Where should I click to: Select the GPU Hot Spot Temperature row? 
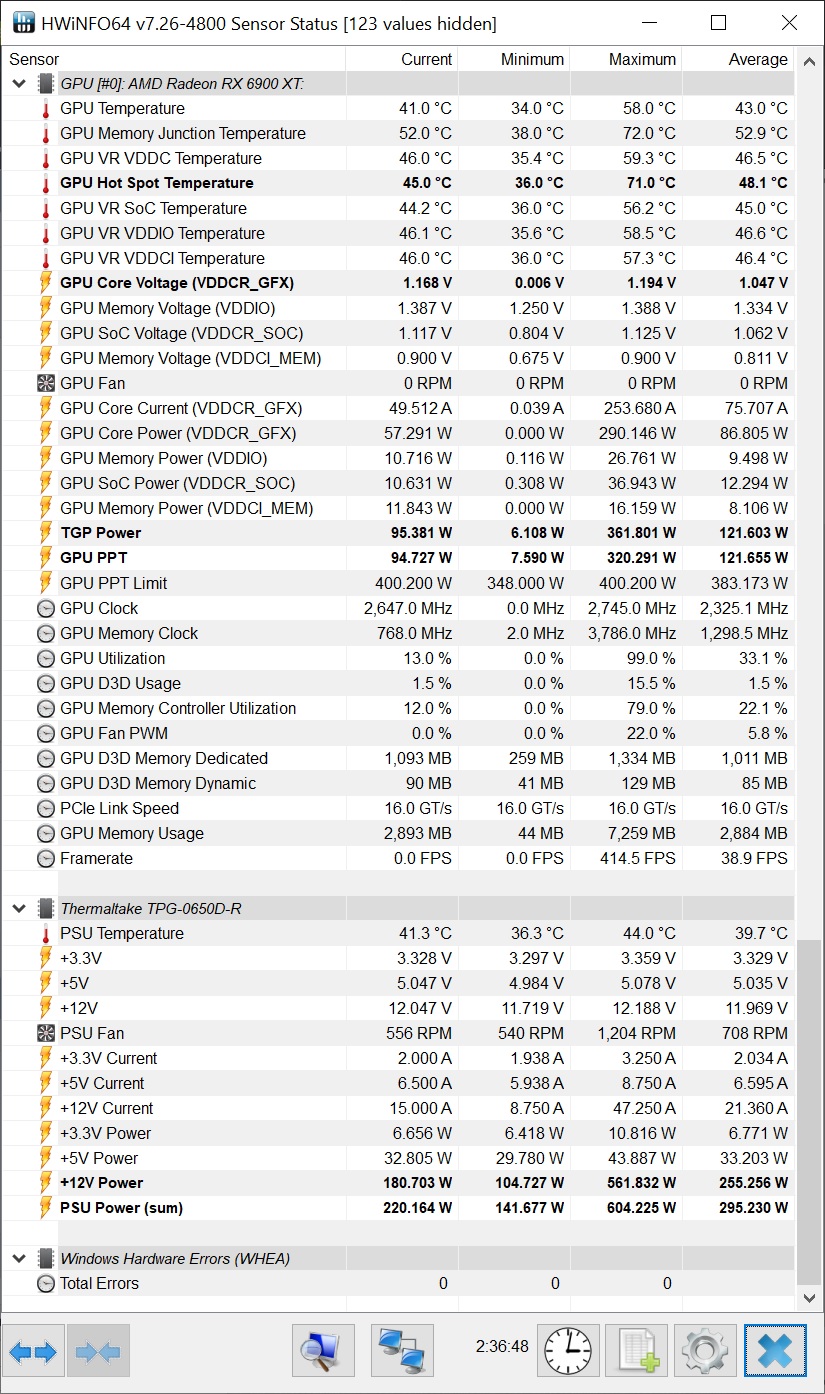coord(157,183)
